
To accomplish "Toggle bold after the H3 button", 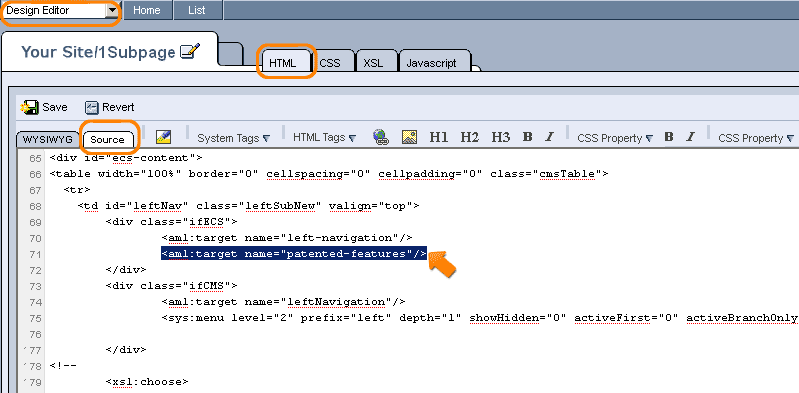I will tap(528, 137).
